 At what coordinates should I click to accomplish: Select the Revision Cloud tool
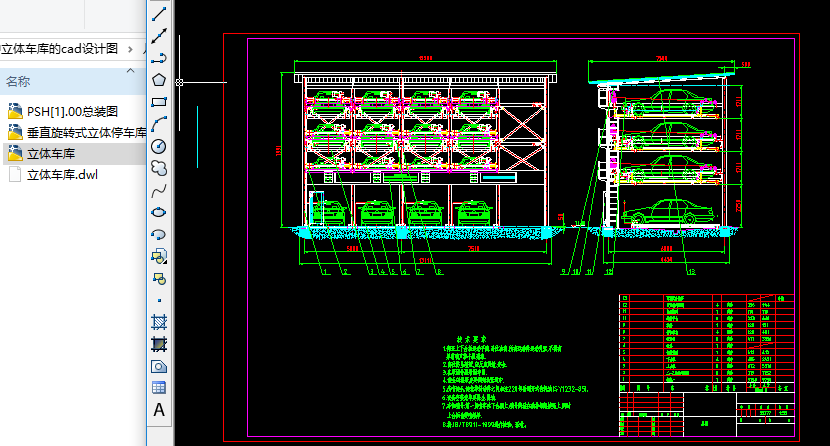click(x=159, y=168)
